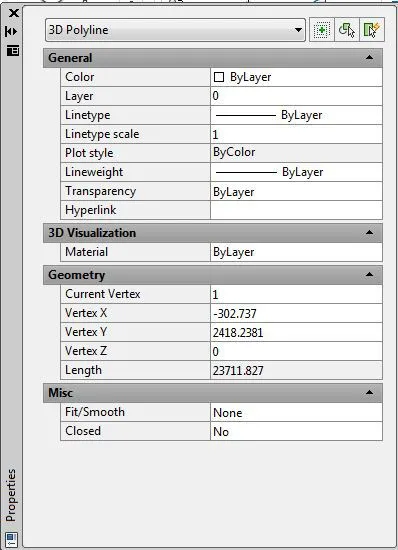Open the Closed No value
This screenshot has width=398, height=550.
point(296,431)
